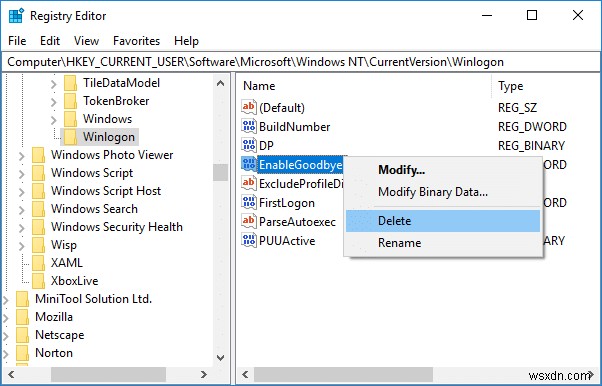Click the string icon beside ParseAutoexec
Screen dimensions: 602x386
coord(249,222)
